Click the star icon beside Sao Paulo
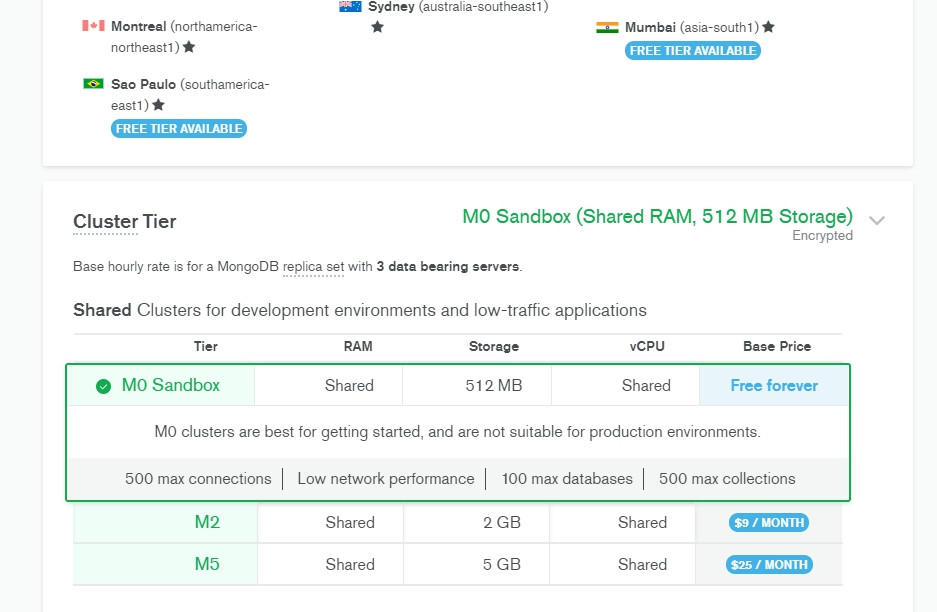The height and width of the screenshot is (612, 937). 158,105
